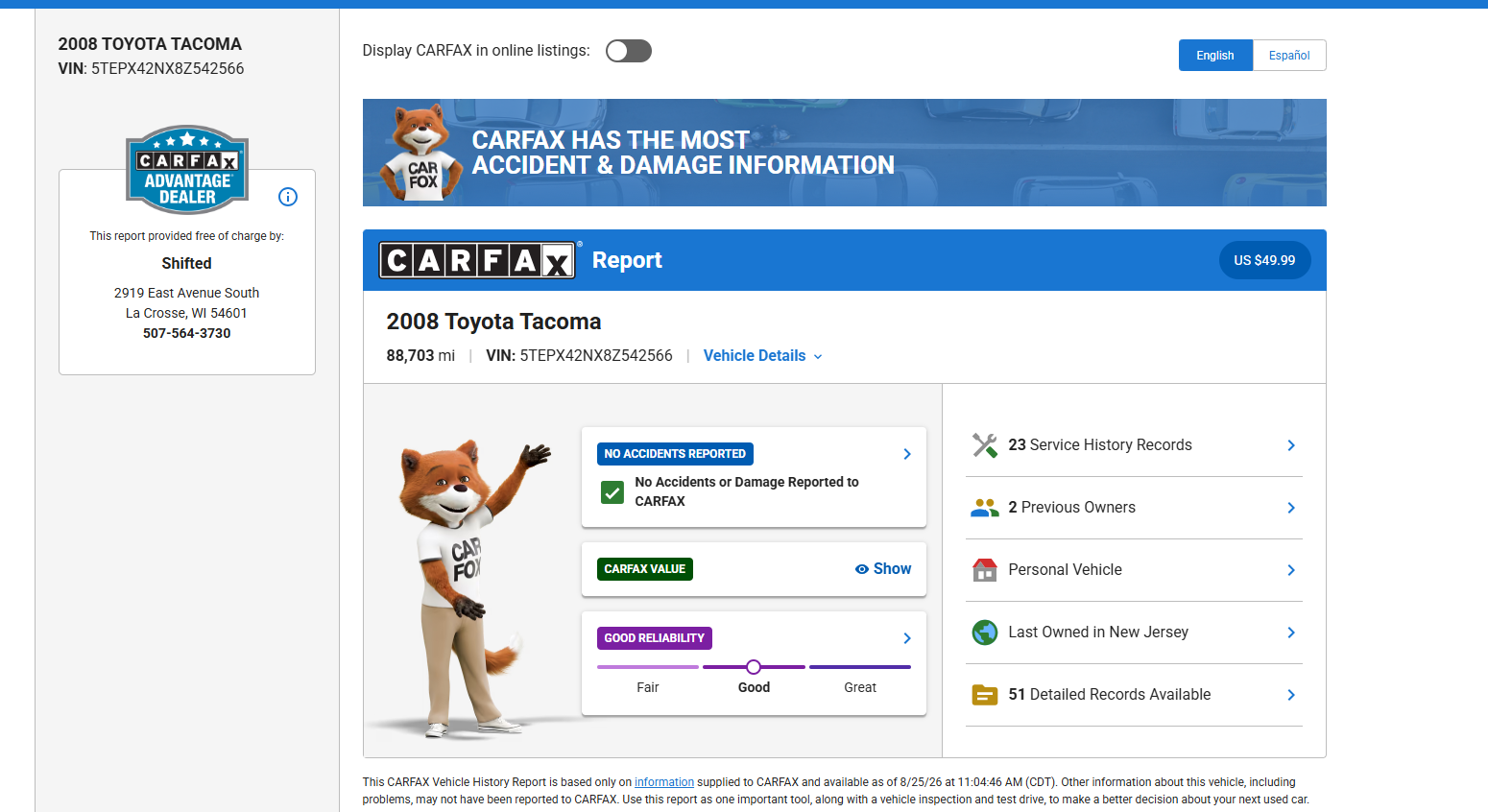
Task: Click the GOOD RELIABILITY badge
Action: (655, 638)
